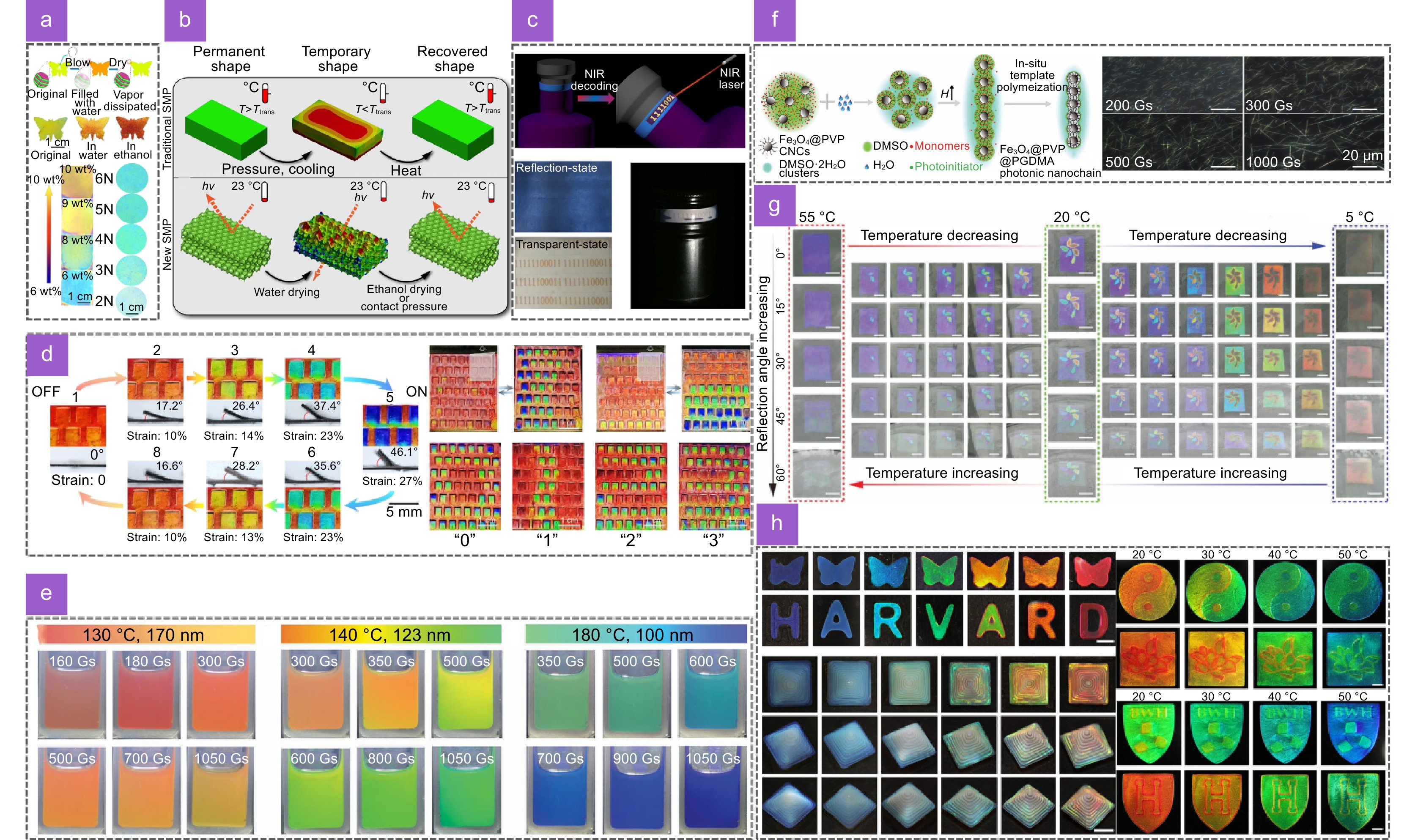
Task: Click the purple panel label "g"
Action: tap(775, 205)
